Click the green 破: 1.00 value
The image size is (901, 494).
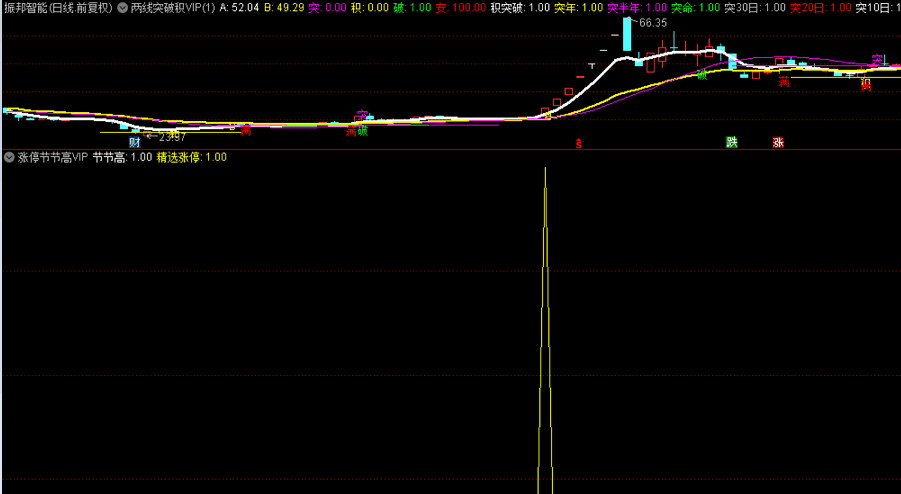coord(413,7)
